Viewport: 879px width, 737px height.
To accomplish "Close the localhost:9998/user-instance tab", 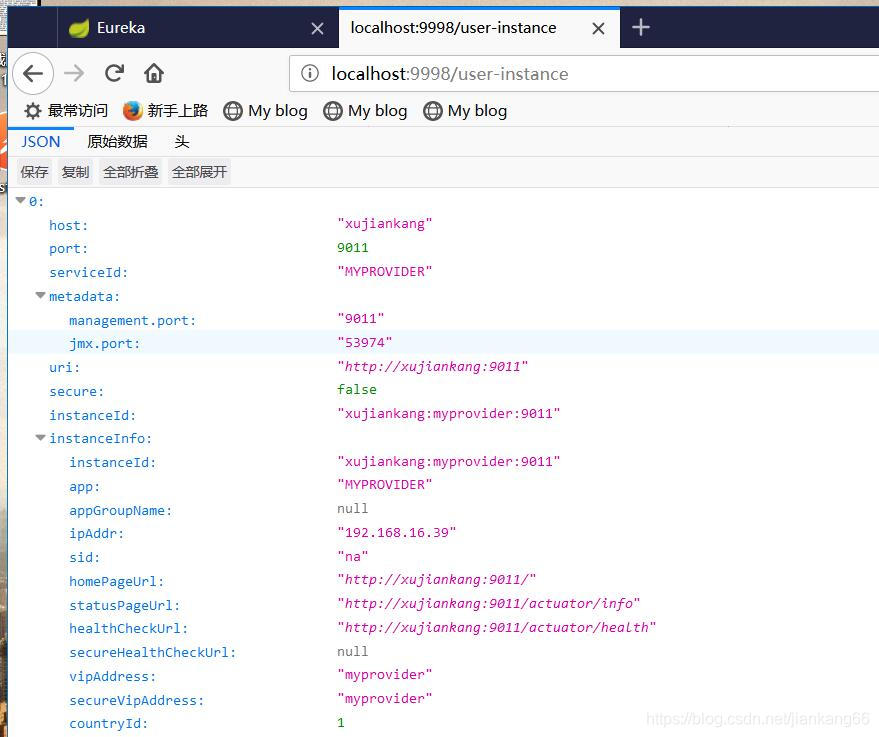I will [598, 28].
